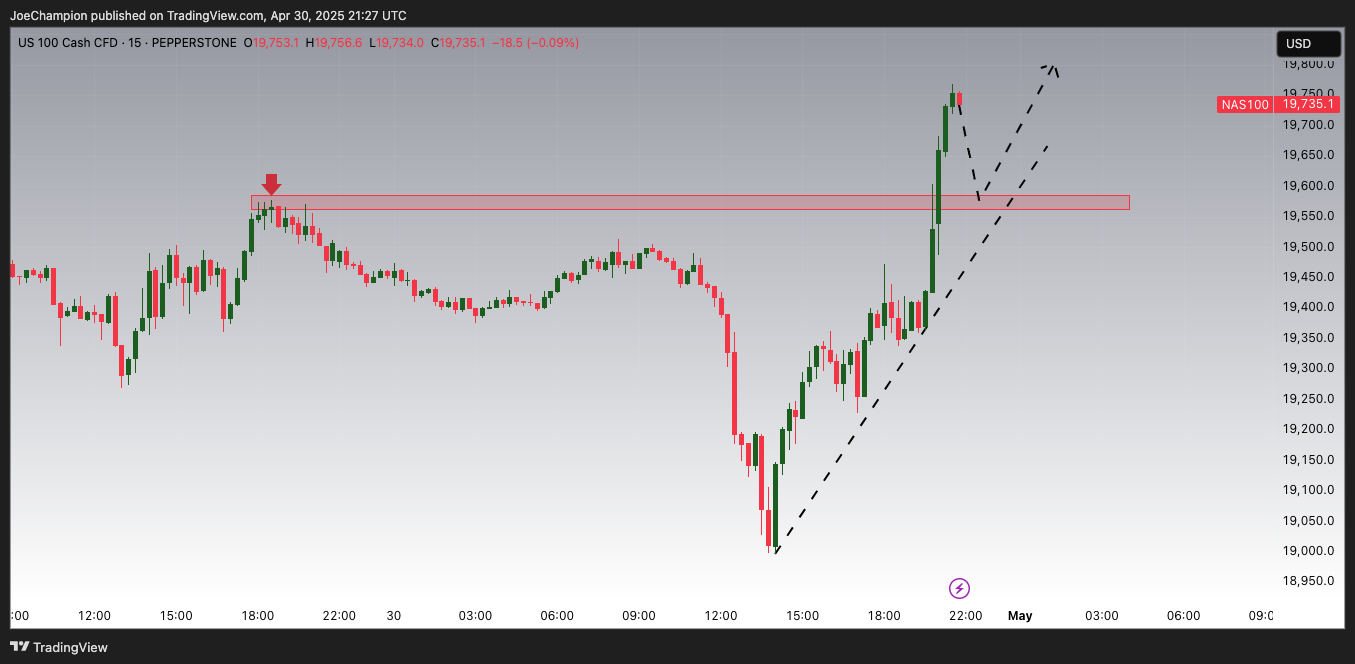The width and height of the screenshot is (1355, 664).
Task: Click the TradingView logo at bottom left
Action: pos(59,647)
